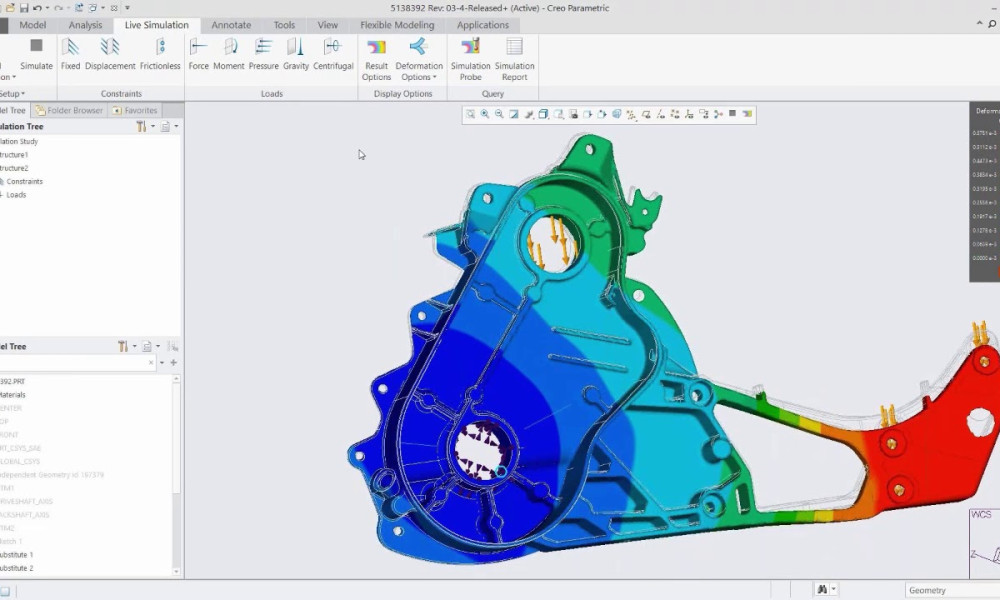The height and width of the screenshot is (600, 1000).
Task: Open Model Tree settings dropdown
Action: point(127,346)
